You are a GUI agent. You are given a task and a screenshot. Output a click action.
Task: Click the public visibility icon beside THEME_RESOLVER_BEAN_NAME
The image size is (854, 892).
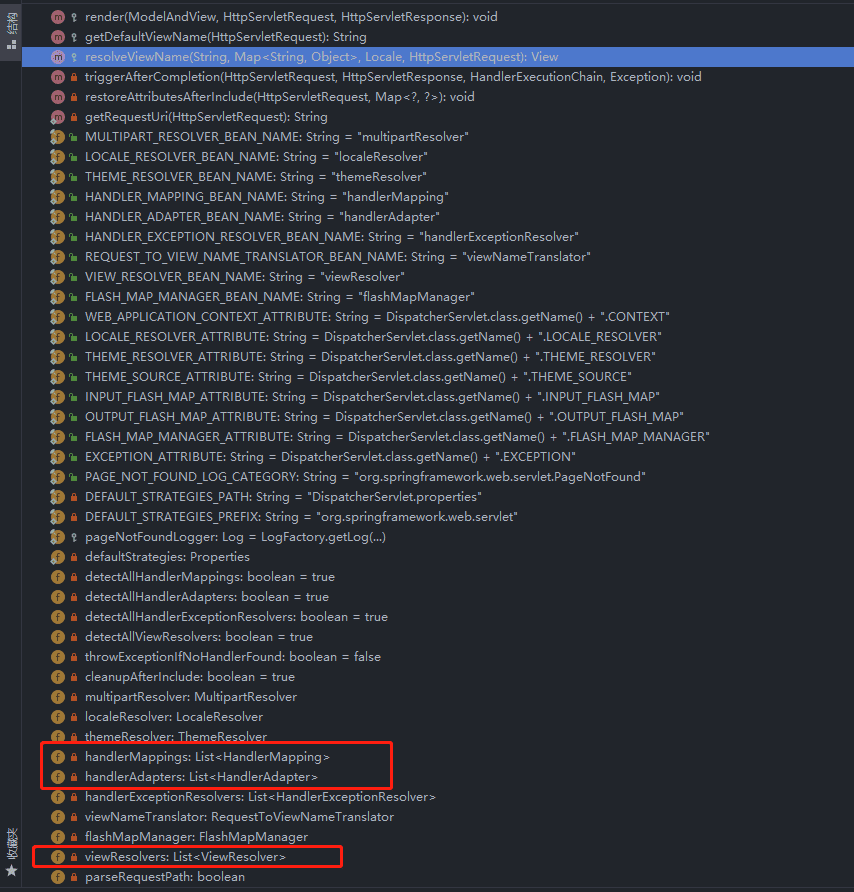74,177
